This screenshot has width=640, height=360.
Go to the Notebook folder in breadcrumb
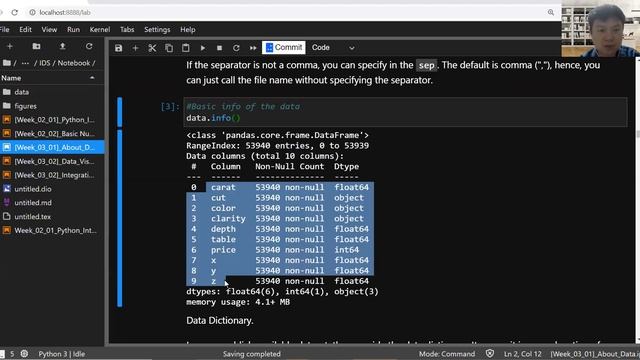coord(73,63)
